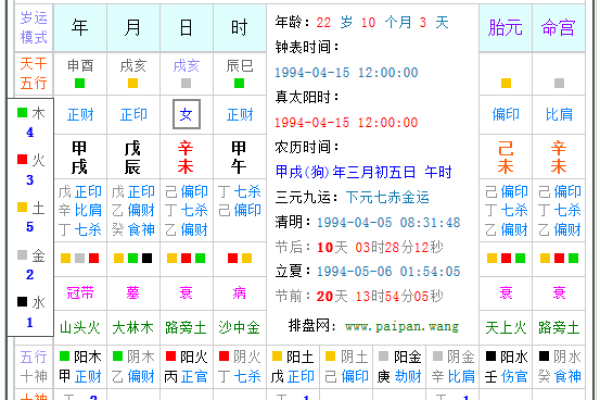This screenshot has width=600, height=400.
Task: Click the 岁运模式 link
Action: [x=34, y=28]
